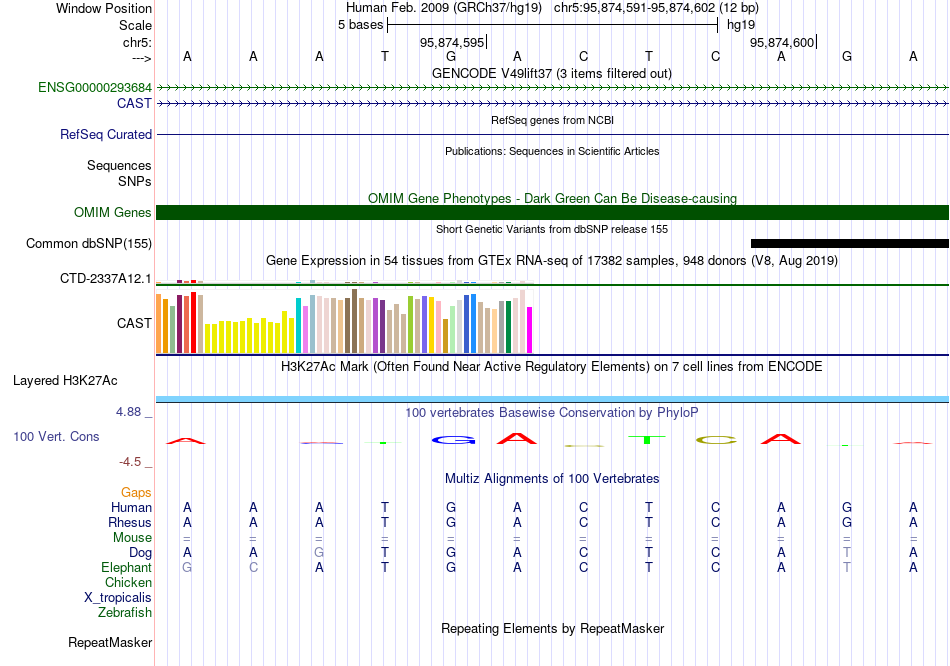Click the blue CAST label under GENCODE
950x666 pixels.
[x=134, y=103]
